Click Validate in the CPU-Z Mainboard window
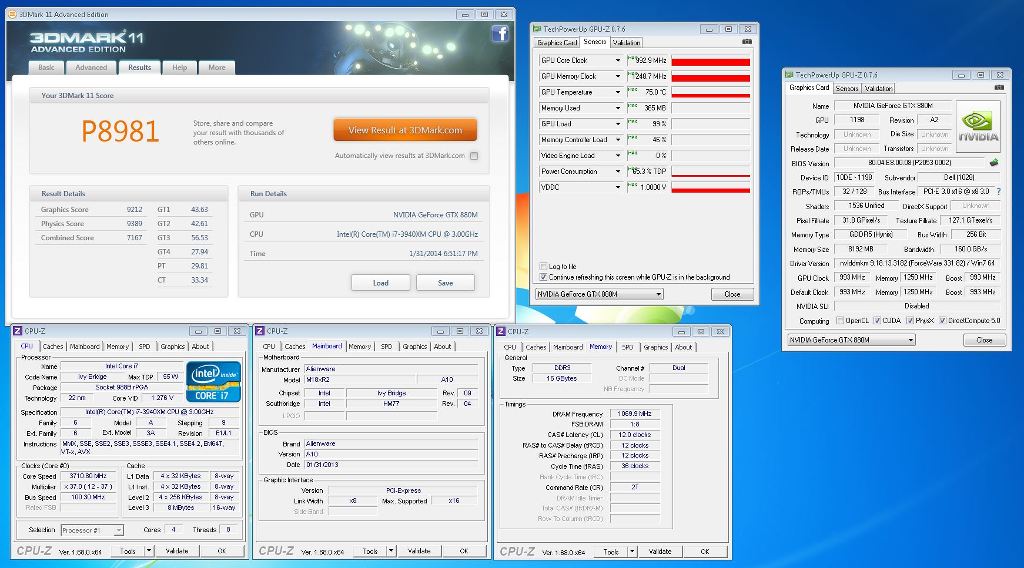The height and width of the screenshot is (568, 1024). click(419, 551)
